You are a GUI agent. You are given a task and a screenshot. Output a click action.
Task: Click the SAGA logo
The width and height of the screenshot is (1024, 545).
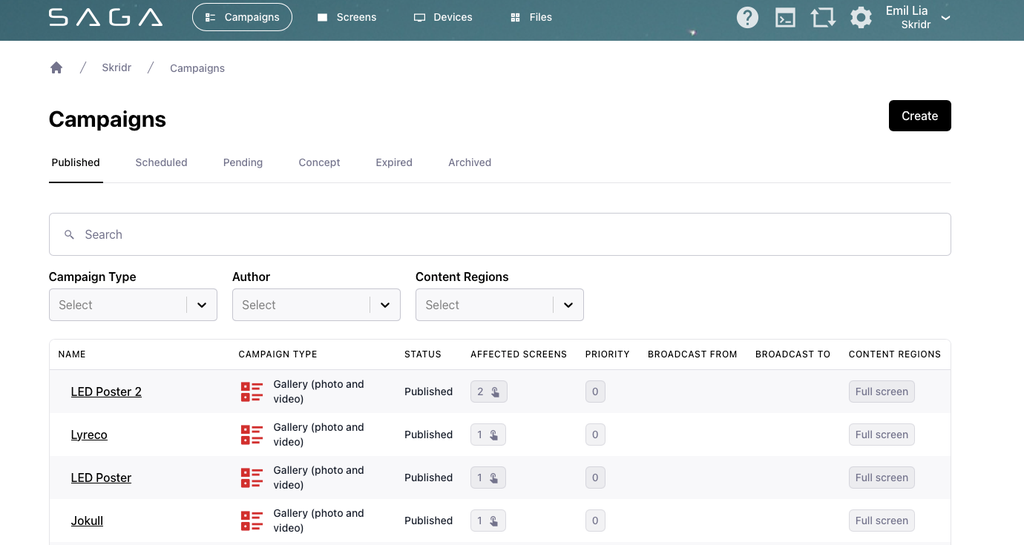[106, 18]
